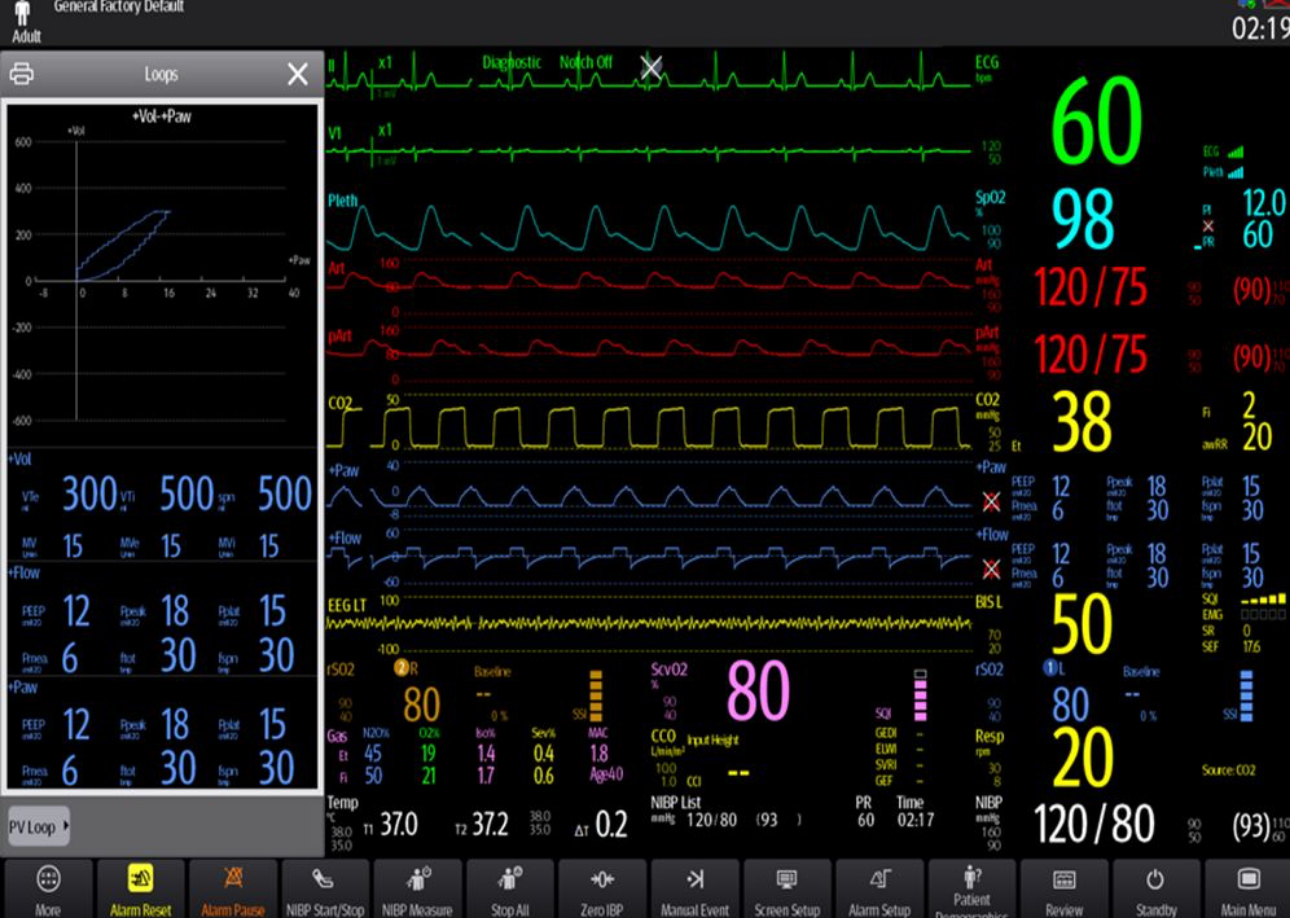This screenshot has width=1290, height=918.
Task: Open the Main Menu
Action: (1248, 887)
